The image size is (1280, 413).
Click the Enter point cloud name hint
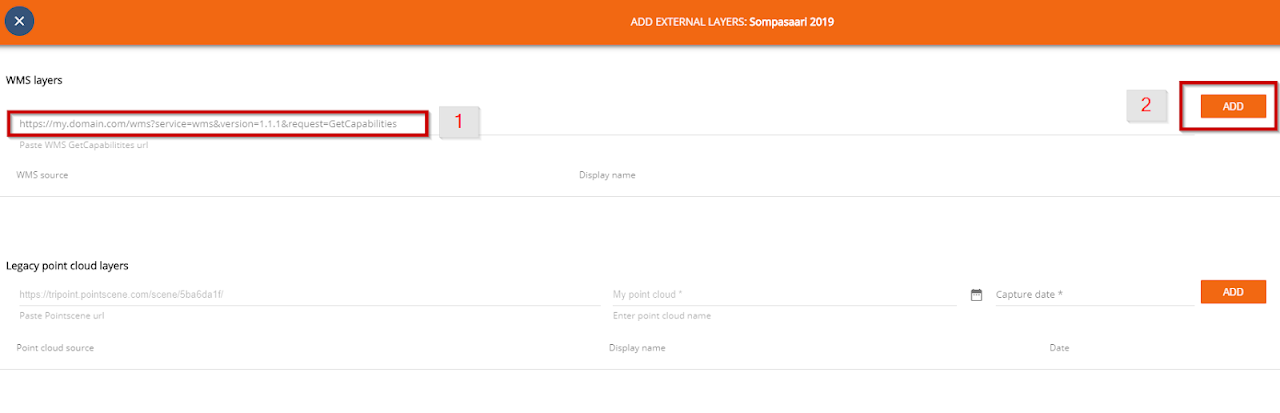[662, 316]
